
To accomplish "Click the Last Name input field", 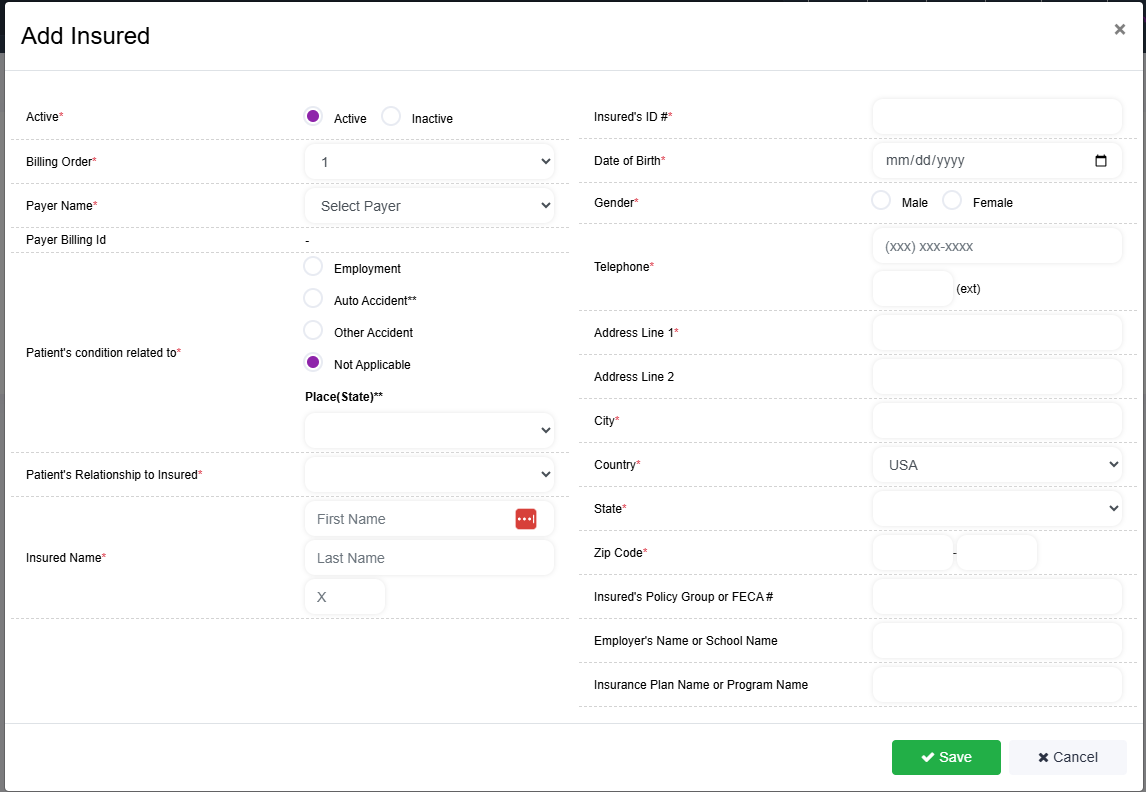I will [x=429, y=558].
